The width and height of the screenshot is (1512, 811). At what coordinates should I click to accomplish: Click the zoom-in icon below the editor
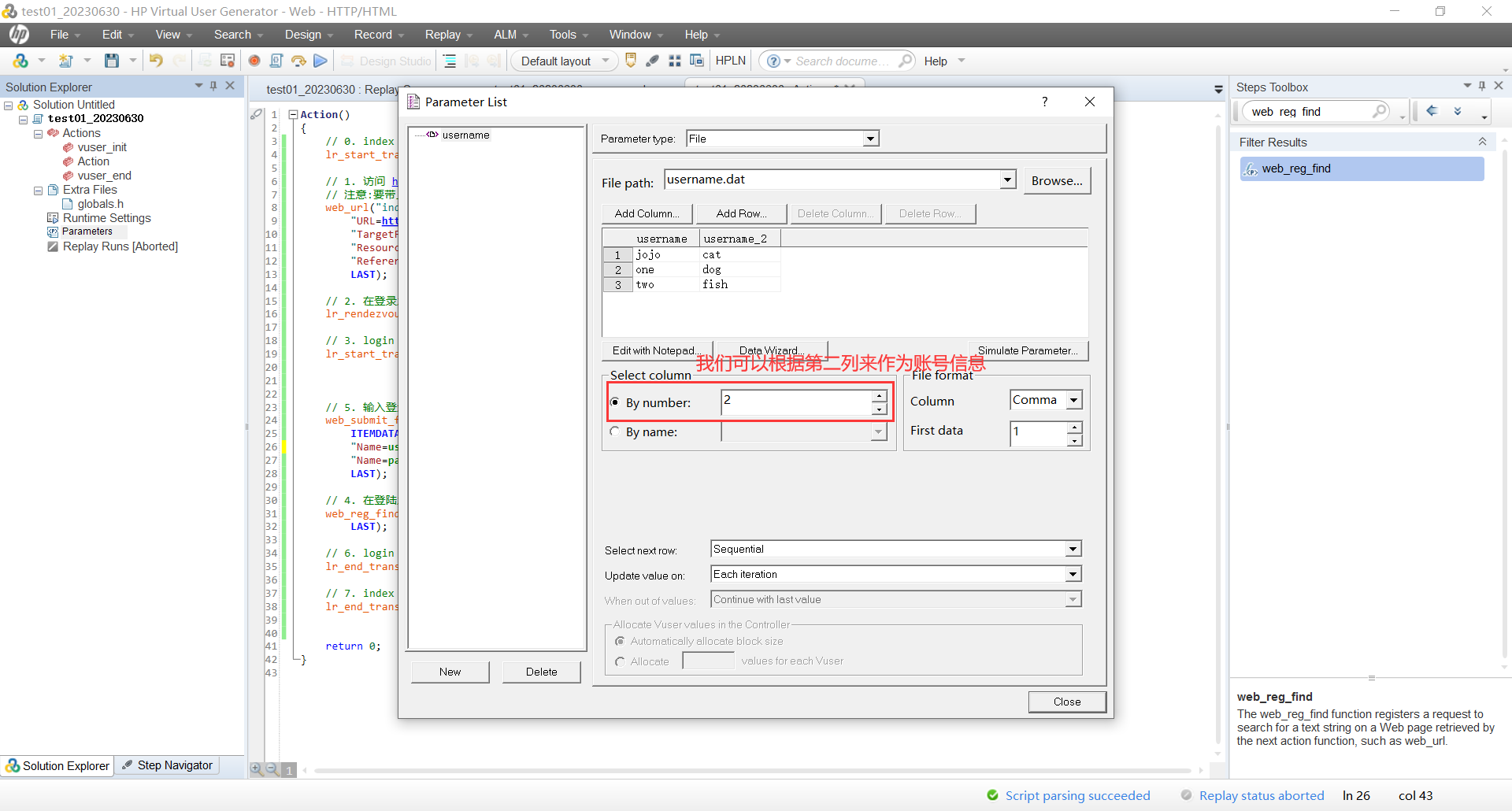(257, 769)
